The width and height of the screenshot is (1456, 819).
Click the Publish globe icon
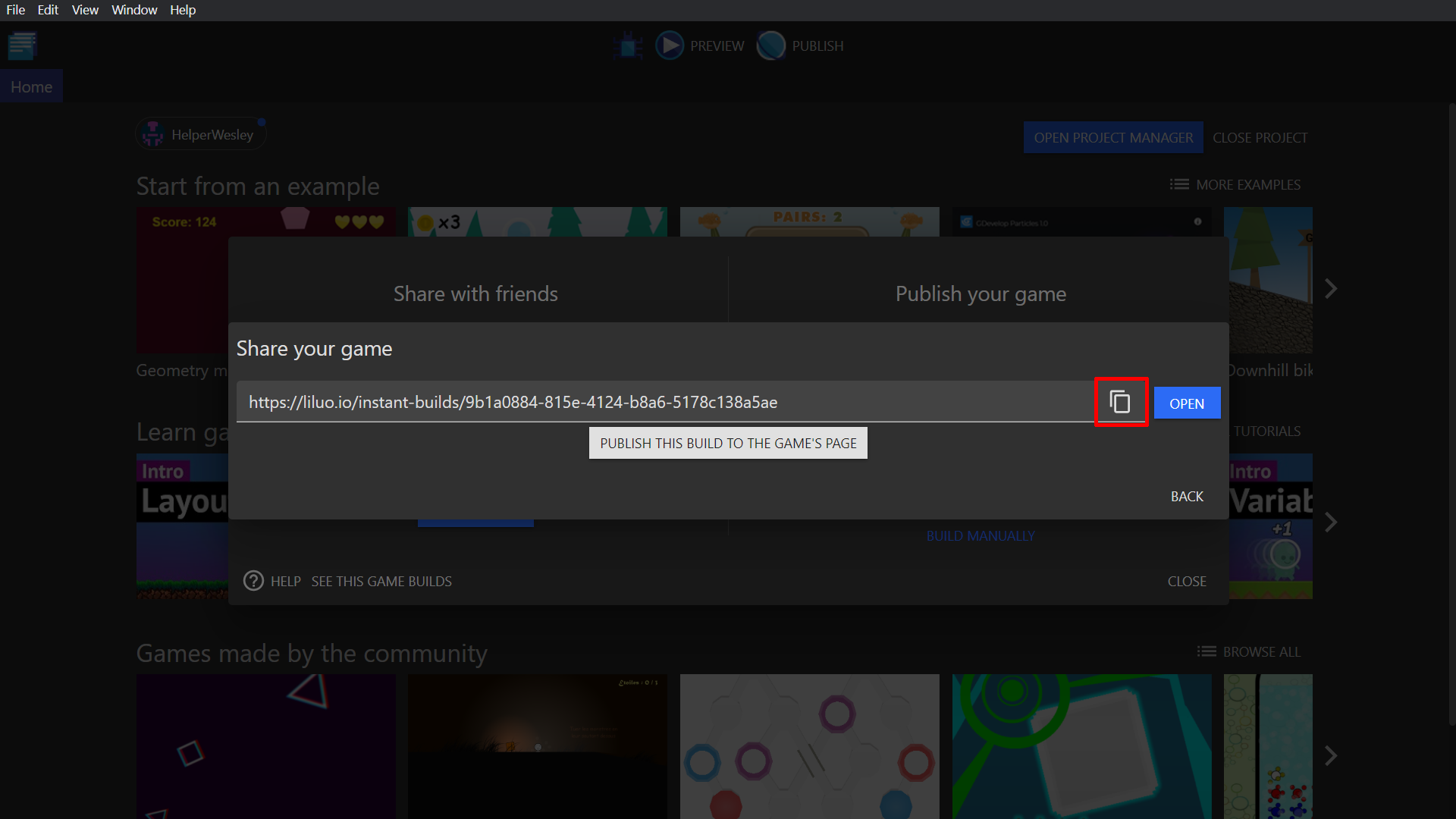coord(770,45)
